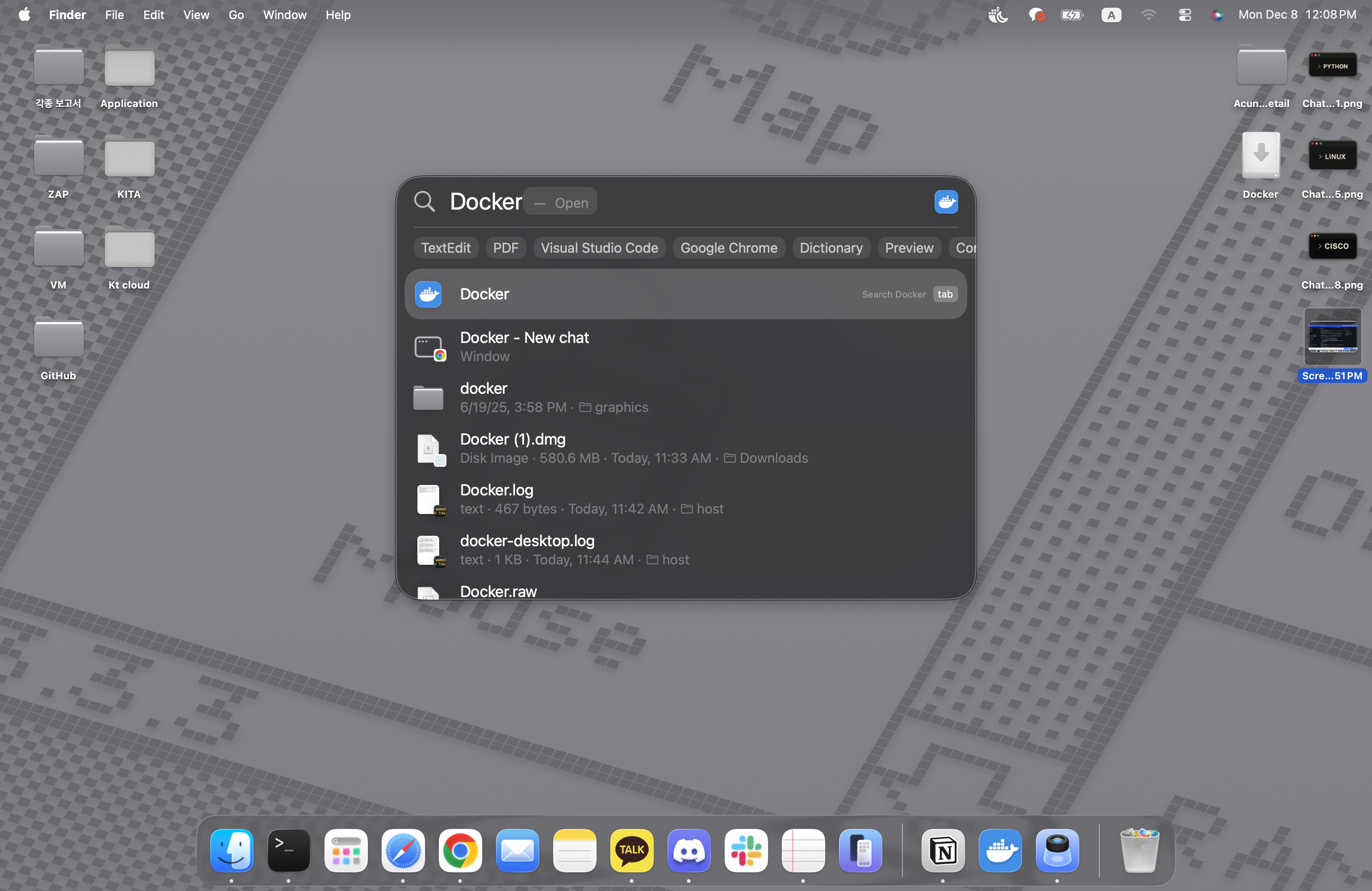Select the Visual Studio Code filter chip

point(599,248)
